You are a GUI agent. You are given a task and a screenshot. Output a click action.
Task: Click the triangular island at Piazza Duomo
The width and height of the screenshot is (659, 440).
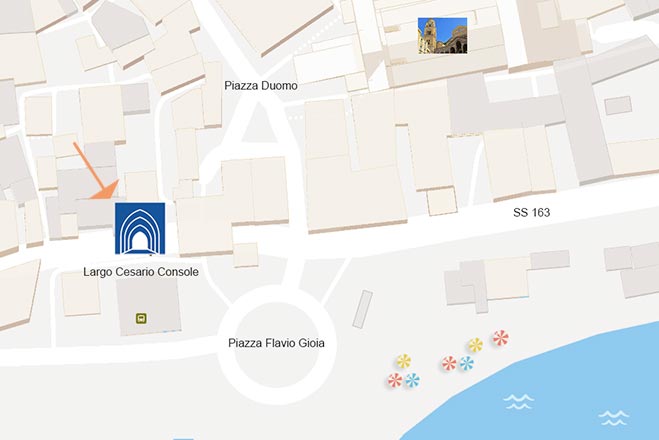(x=258, y=125)
